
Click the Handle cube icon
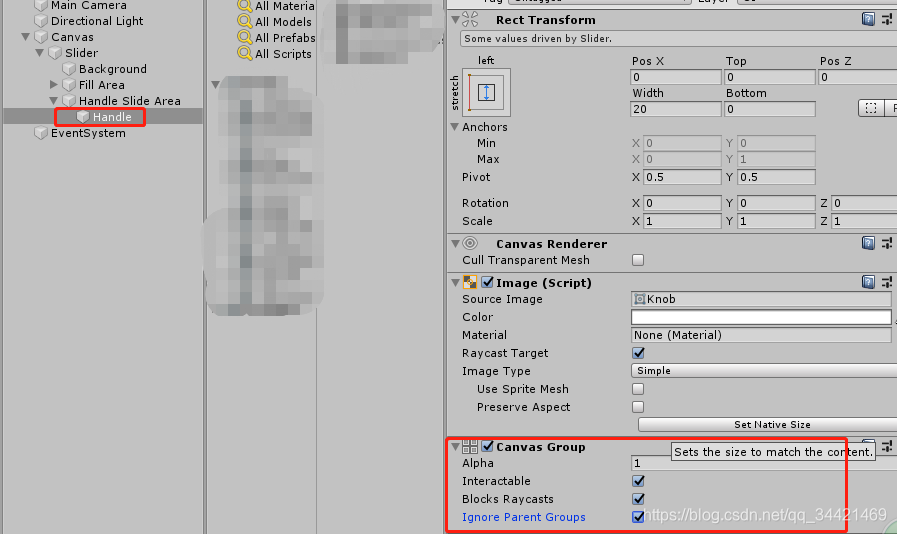(83, 117)
